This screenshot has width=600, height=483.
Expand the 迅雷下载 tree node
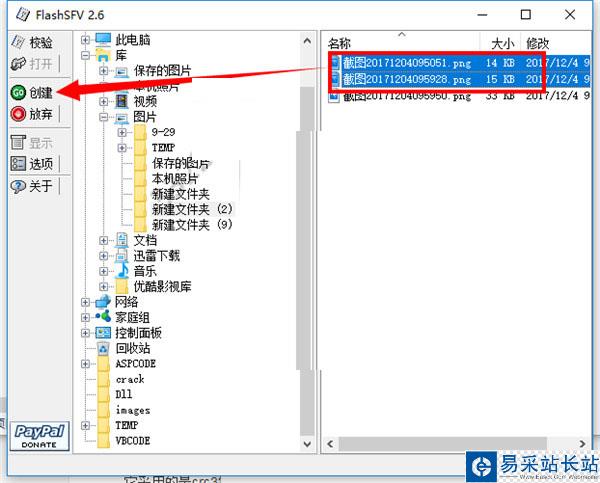(x=103, y=256)
